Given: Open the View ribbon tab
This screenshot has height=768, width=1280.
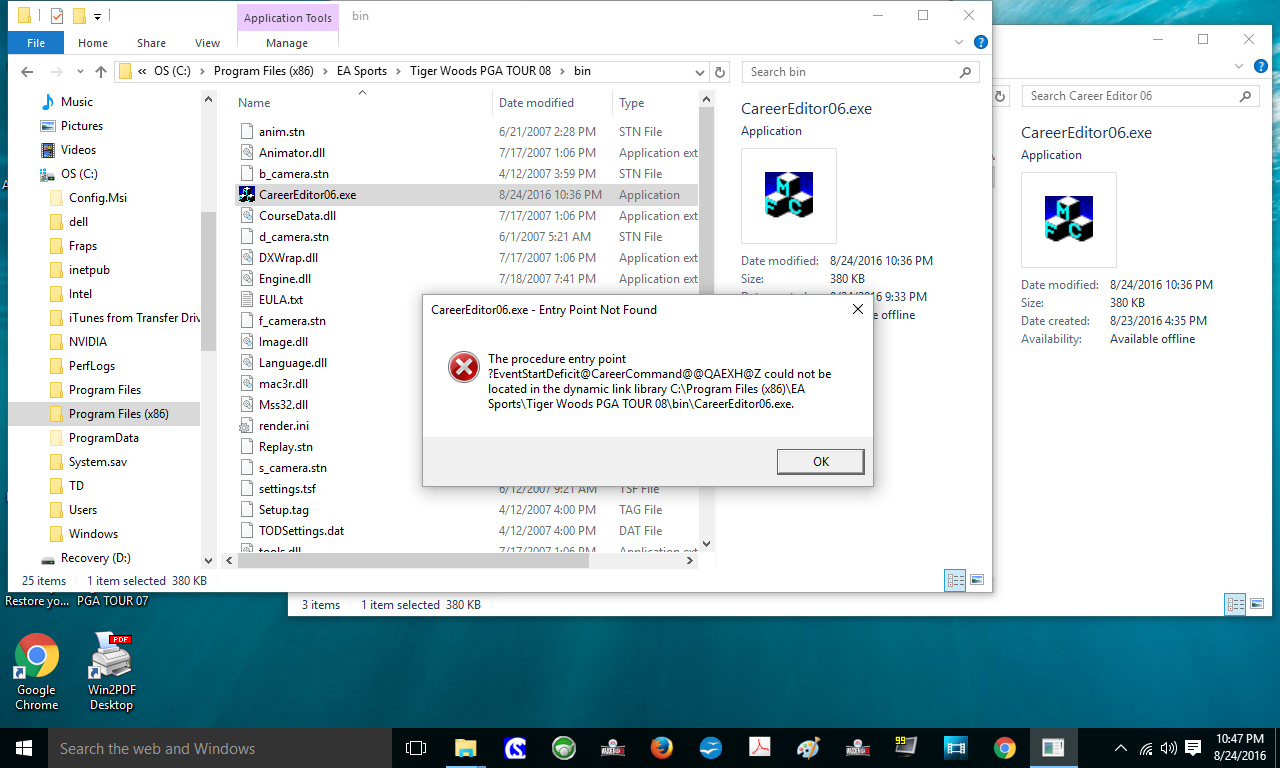Looking at the screenshot, I should pos(208,43).
